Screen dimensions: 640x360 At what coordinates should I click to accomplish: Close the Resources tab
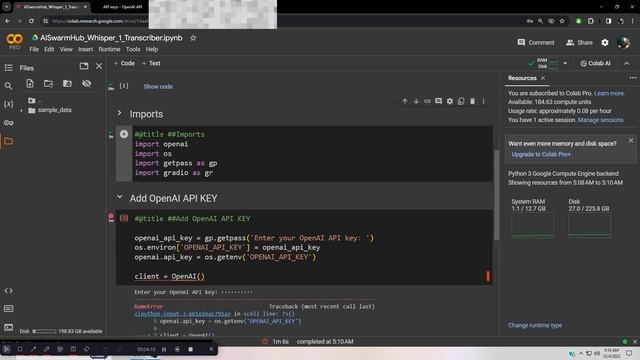point(543,78)
